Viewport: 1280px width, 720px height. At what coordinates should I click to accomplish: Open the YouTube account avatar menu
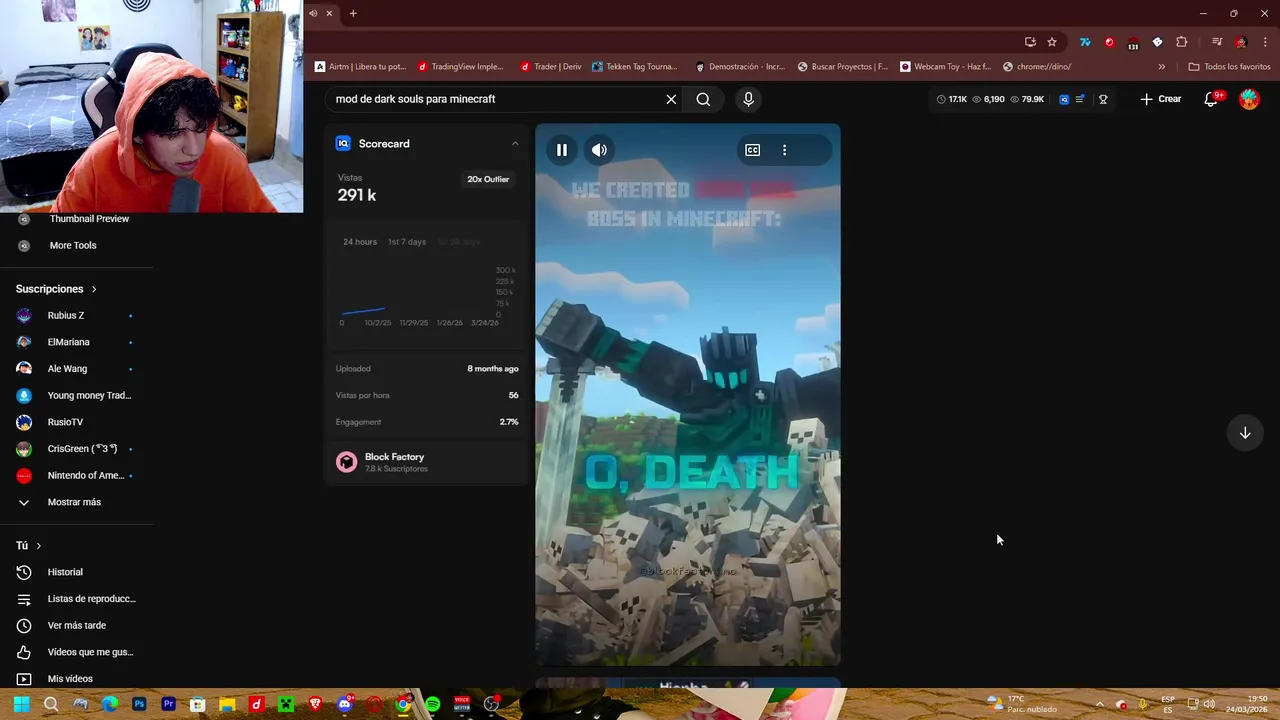pyautogui.click(x=1249, y=99)
